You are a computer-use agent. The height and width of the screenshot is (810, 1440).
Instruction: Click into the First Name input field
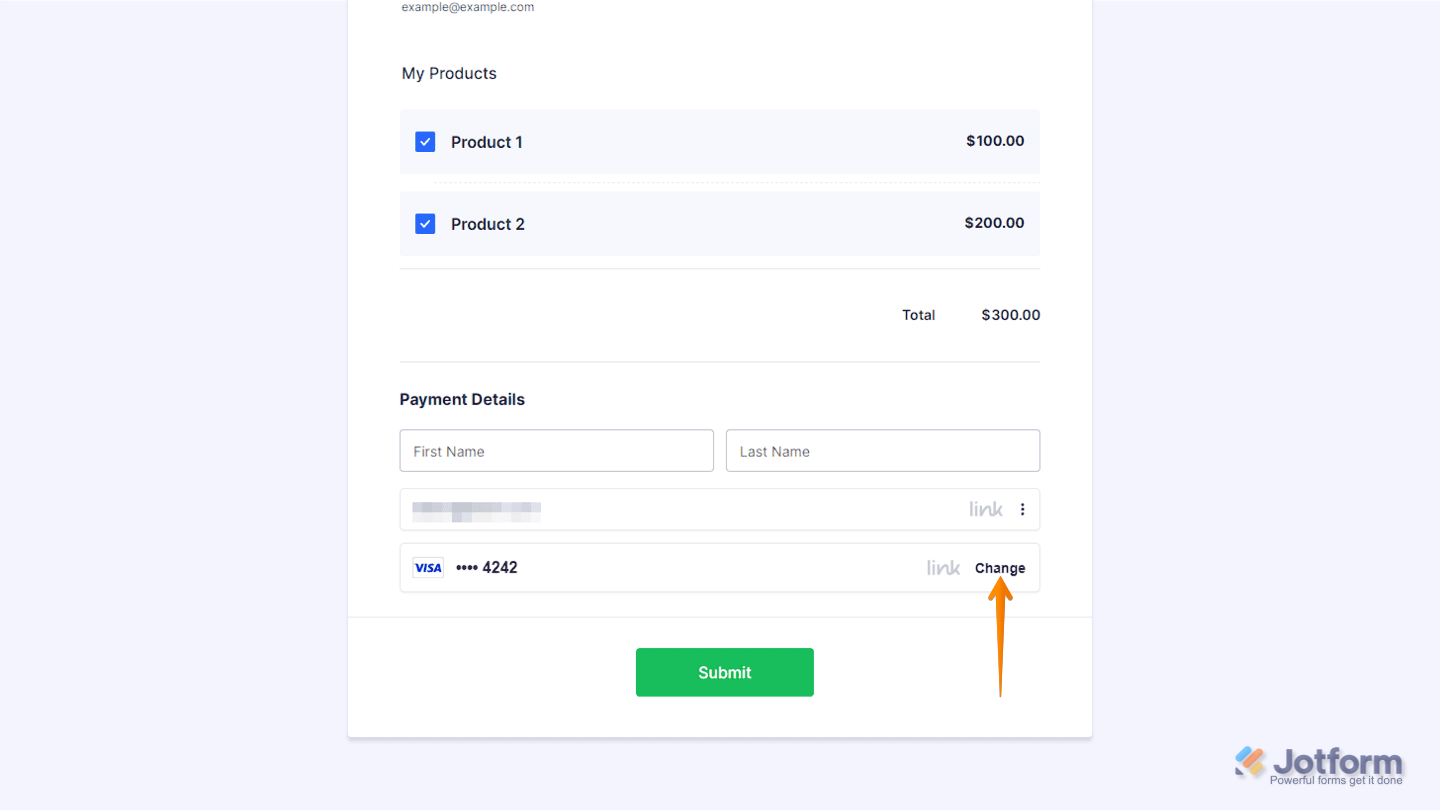click(x=556, y=450)
